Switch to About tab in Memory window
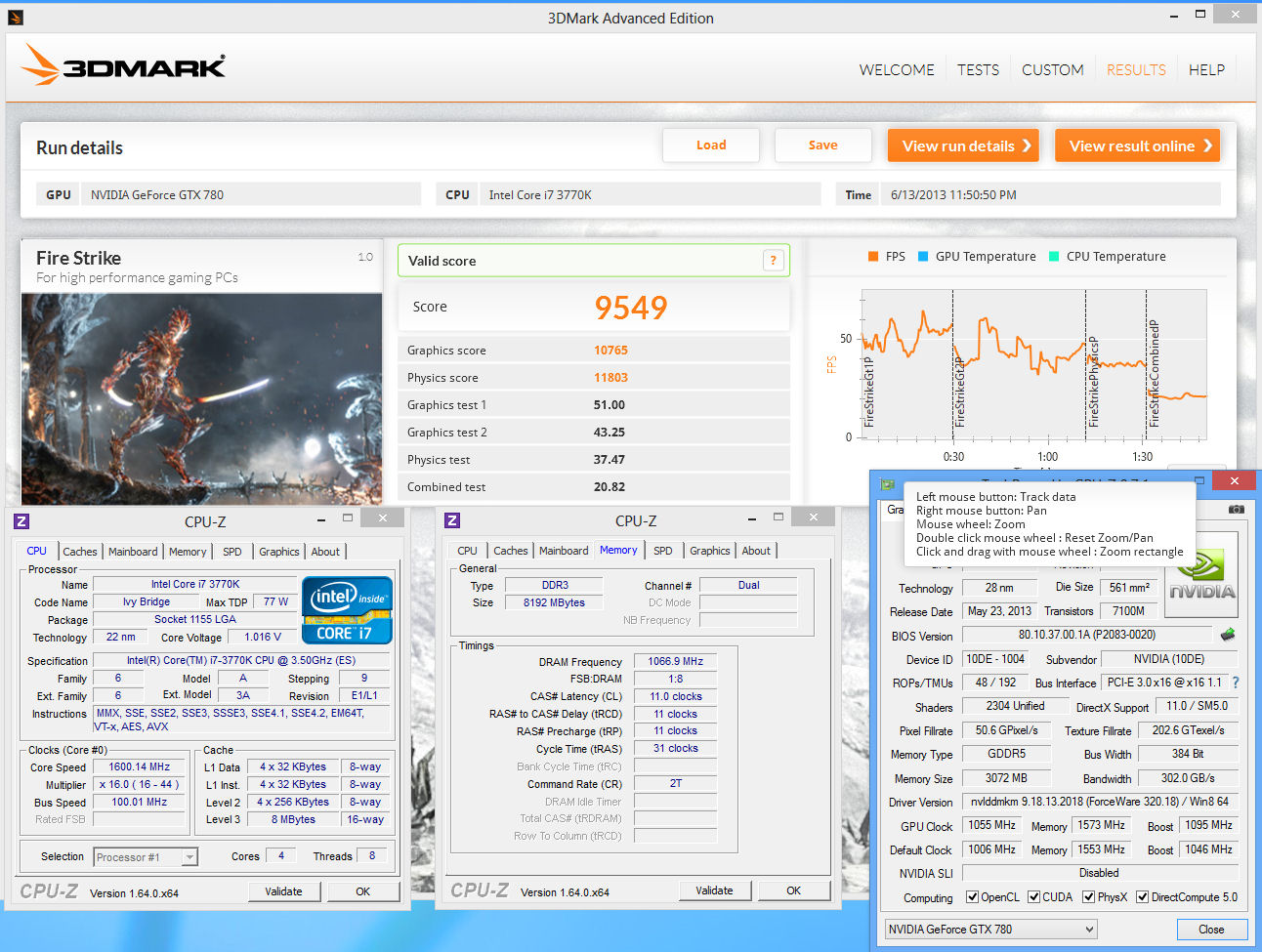The image size is (1262, 952). 756,551
